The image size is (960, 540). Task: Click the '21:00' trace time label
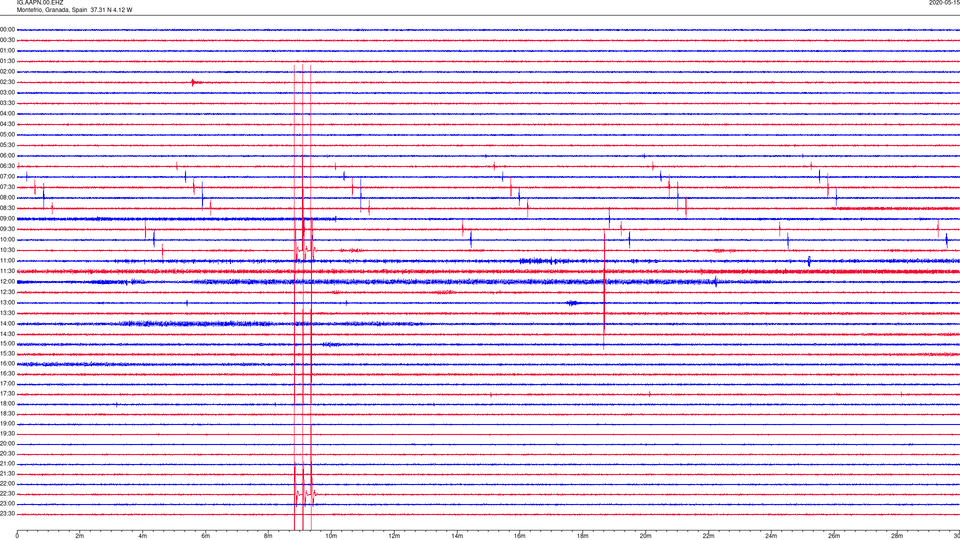(7, 464)
